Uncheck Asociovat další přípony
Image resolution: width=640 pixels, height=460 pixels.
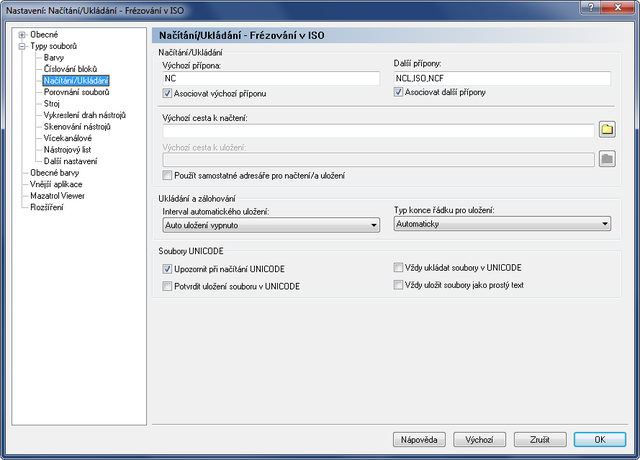click(x=398, y=92)
